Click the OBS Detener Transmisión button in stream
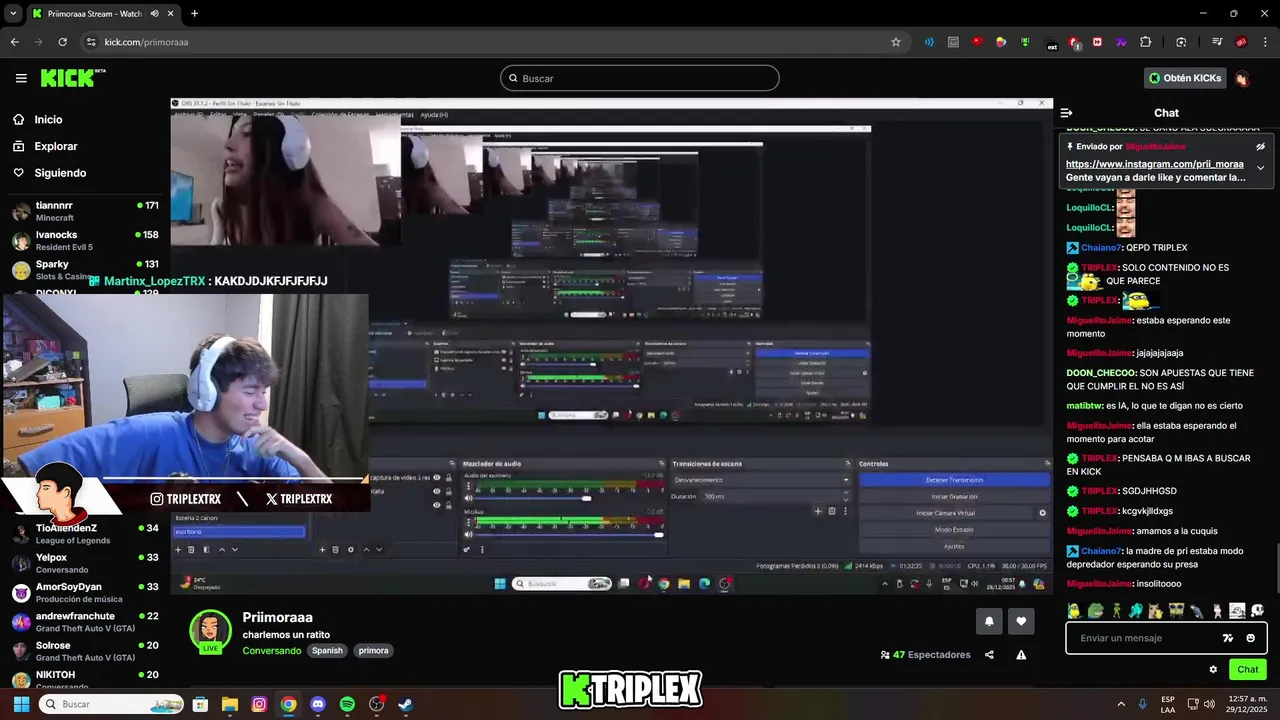Image resolution: width=1280 pixels, height=720 pixels. pyautogui.click(x=954, y=480)
